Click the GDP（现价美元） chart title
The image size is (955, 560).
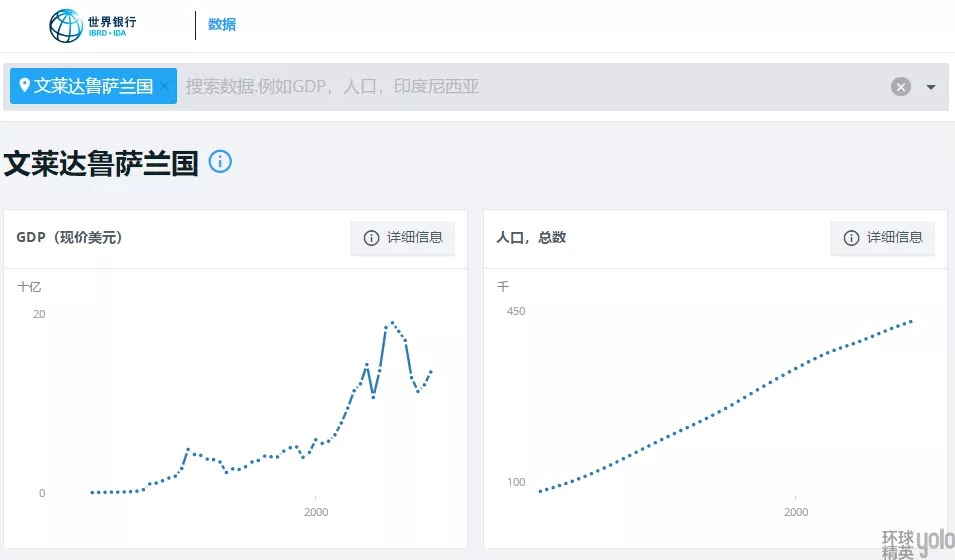click(70, 238)
